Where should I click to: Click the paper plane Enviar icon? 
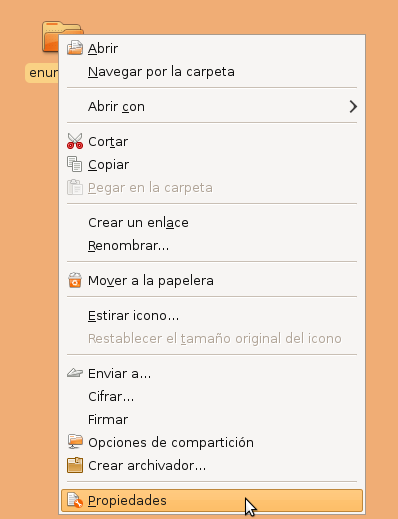point(75,373)
